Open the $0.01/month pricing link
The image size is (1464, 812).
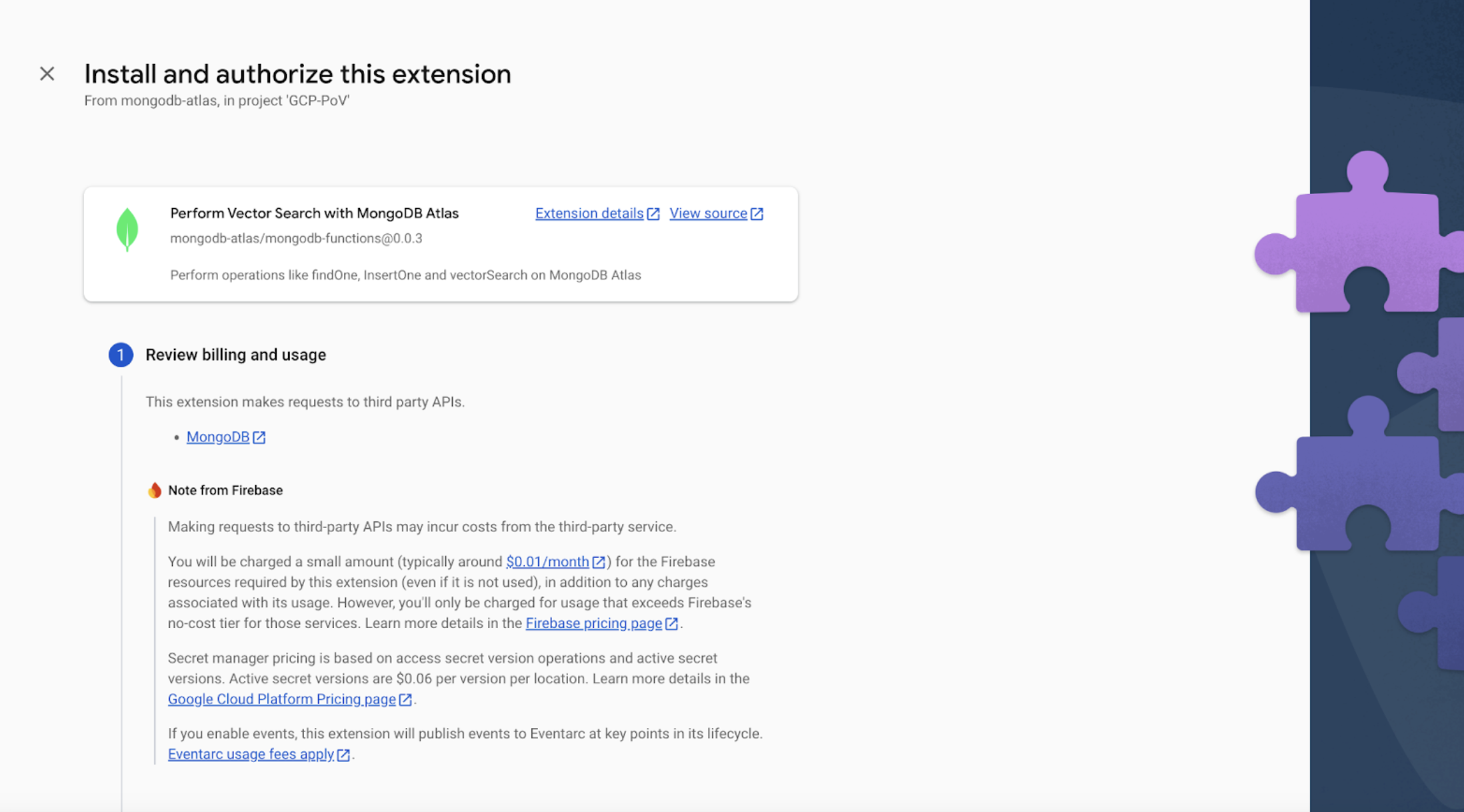547,561
